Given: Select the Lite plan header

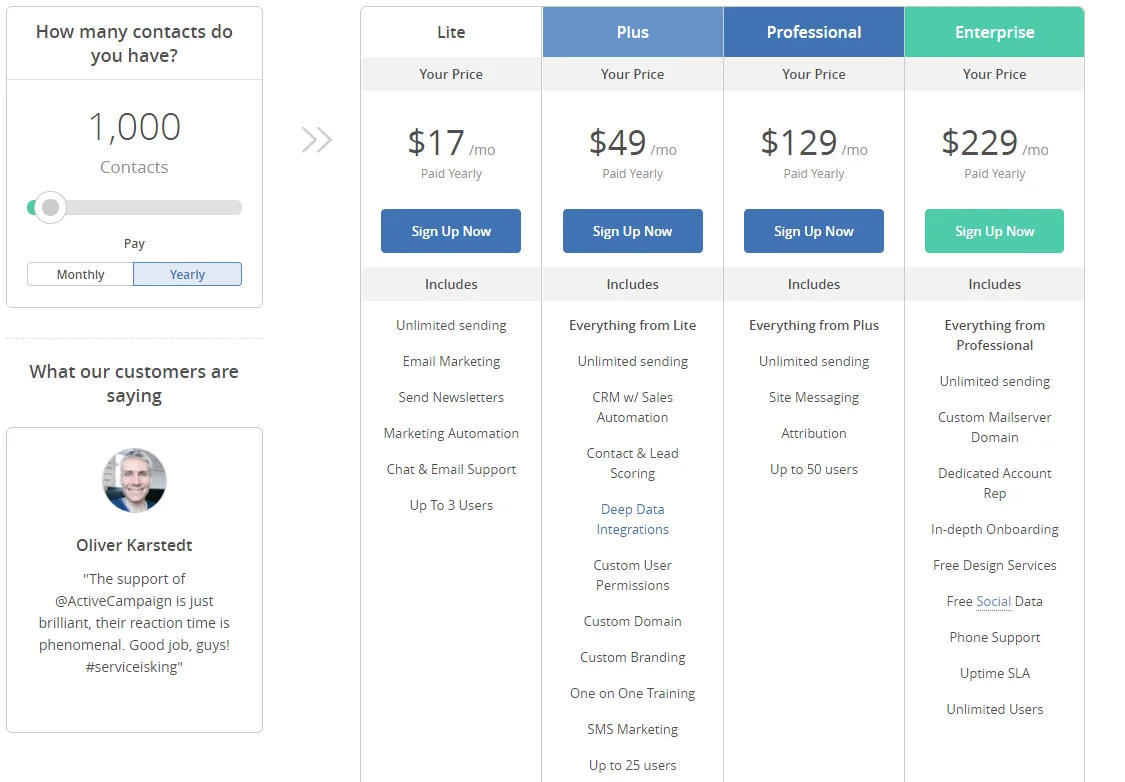Looking at the screenshot, I should (451, 32).
